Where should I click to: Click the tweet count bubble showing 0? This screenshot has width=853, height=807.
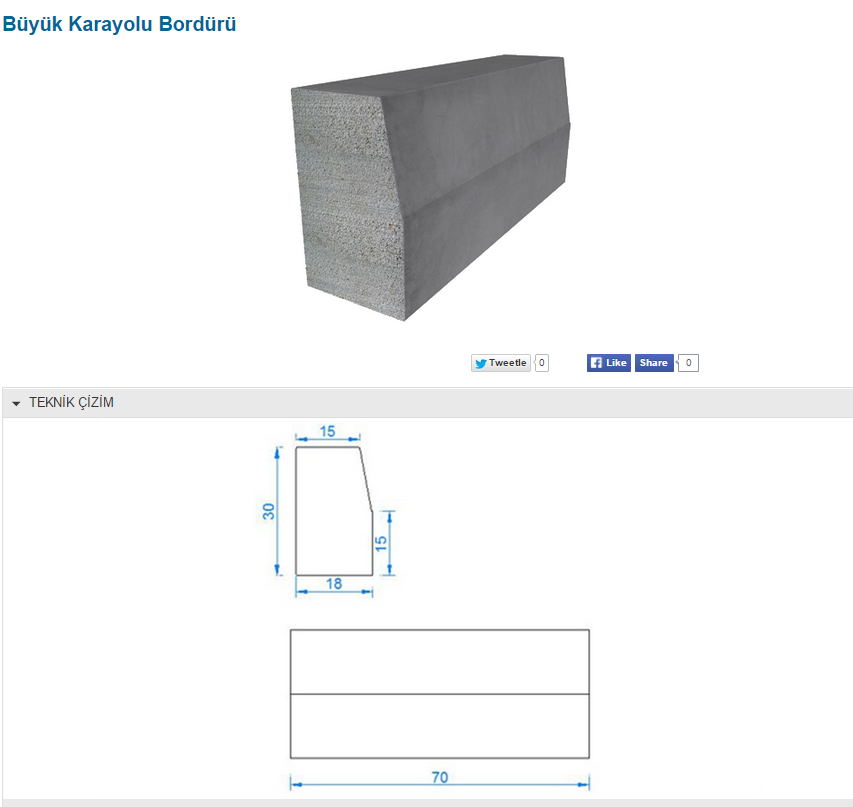pos(542,363)
